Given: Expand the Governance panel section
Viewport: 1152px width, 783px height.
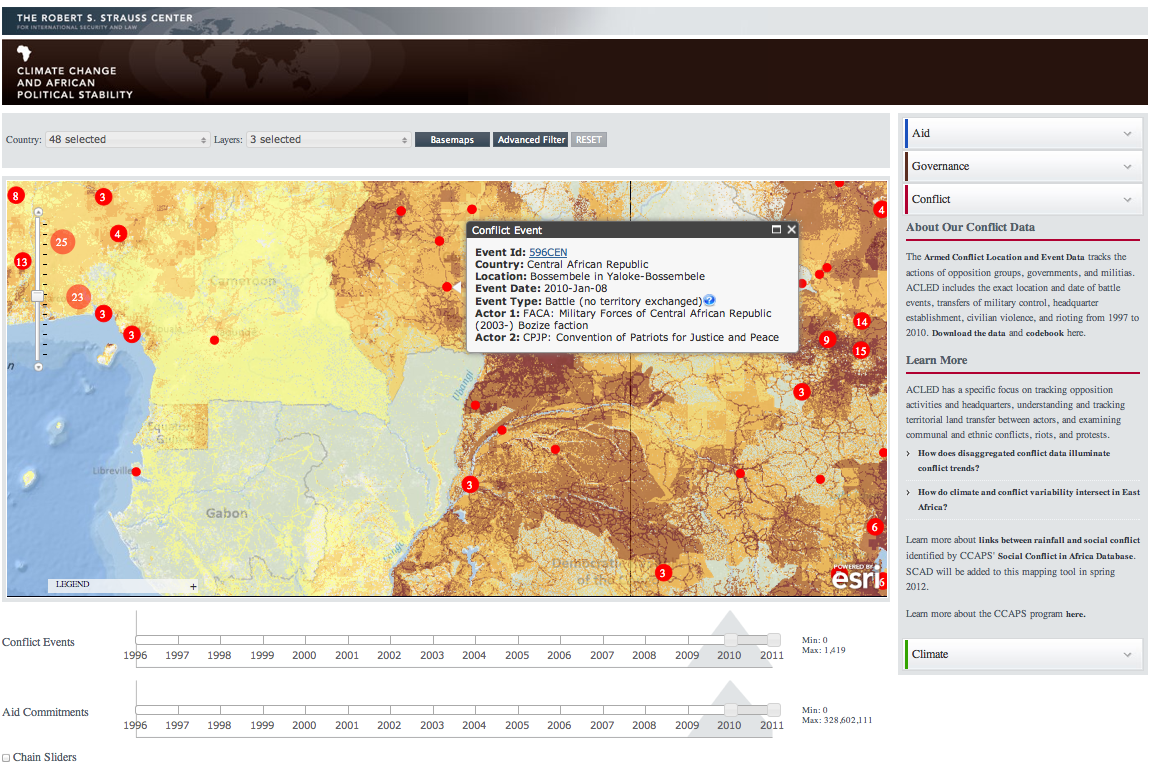Looking at the screenshot, I should (x=1023, y=166).
